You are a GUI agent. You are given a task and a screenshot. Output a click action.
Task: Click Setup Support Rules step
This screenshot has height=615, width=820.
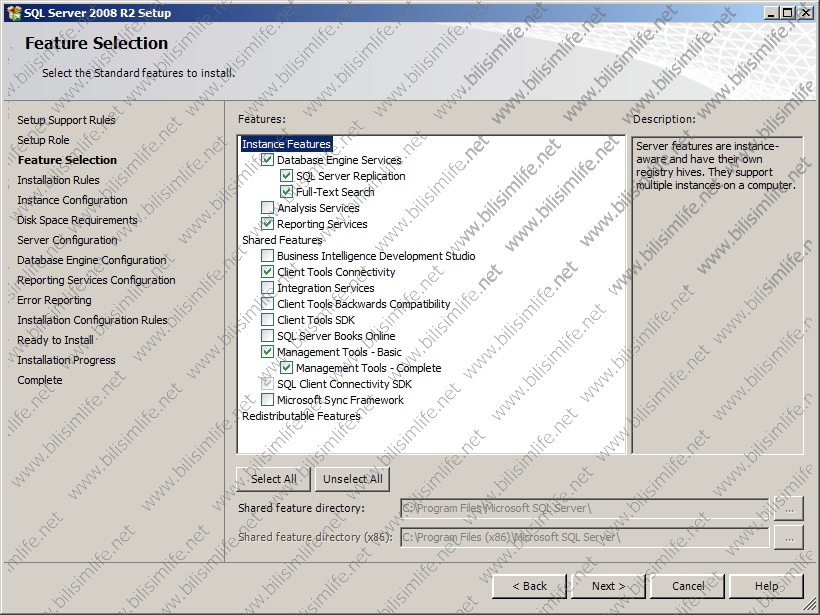click(66, 120)
